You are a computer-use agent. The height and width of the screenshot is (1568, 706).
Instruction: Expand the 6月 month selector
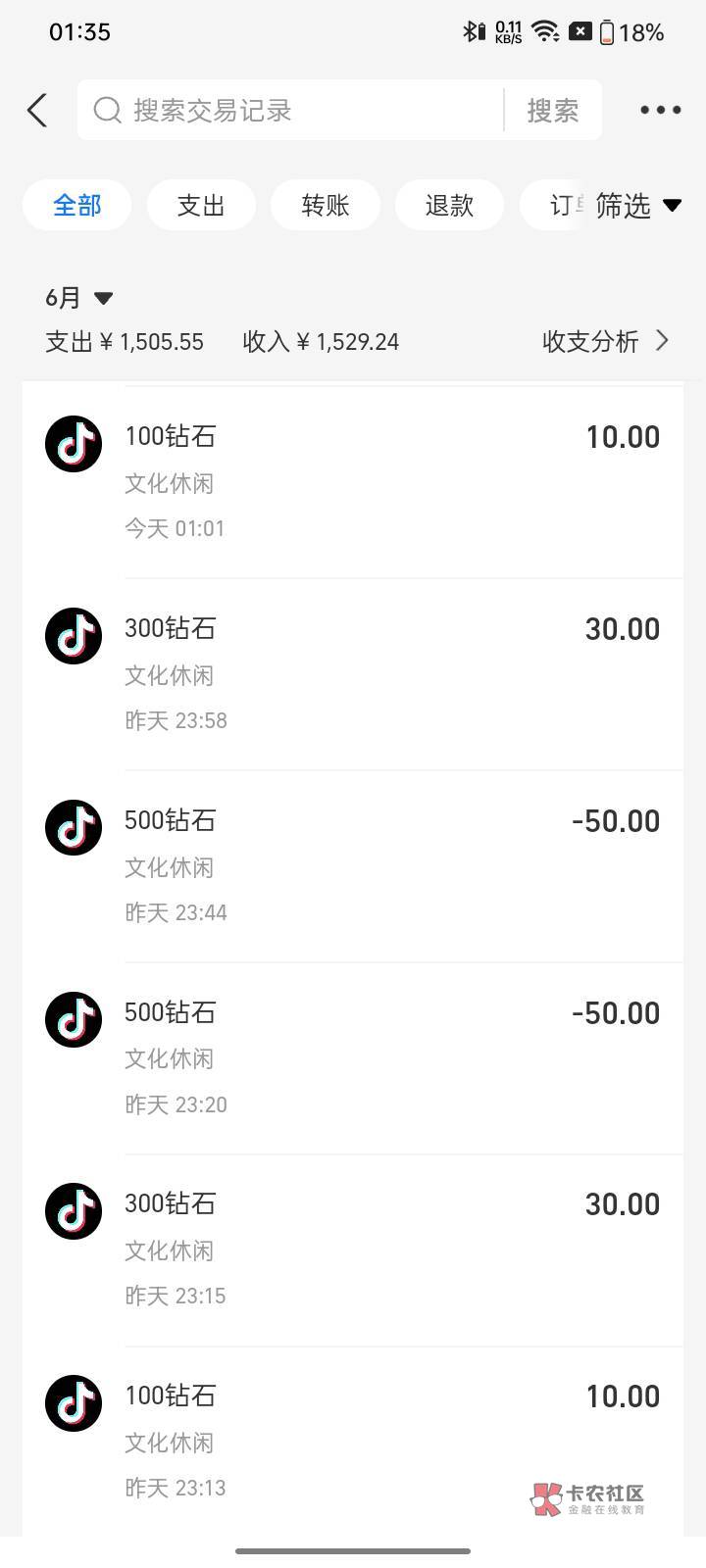tap(79, 298)
